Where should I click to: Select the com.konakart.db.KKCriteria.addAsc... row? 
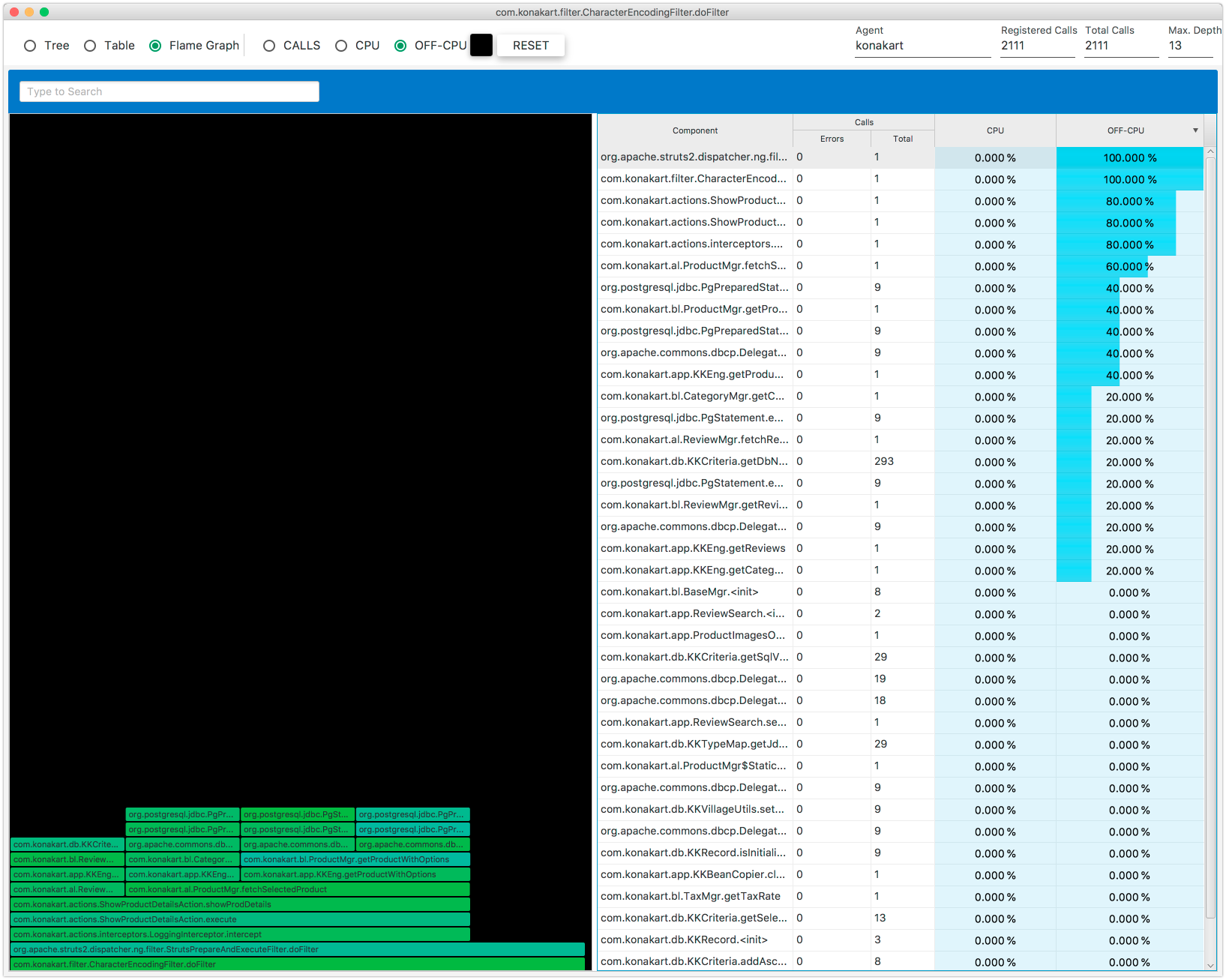click(x=901, y=962)
